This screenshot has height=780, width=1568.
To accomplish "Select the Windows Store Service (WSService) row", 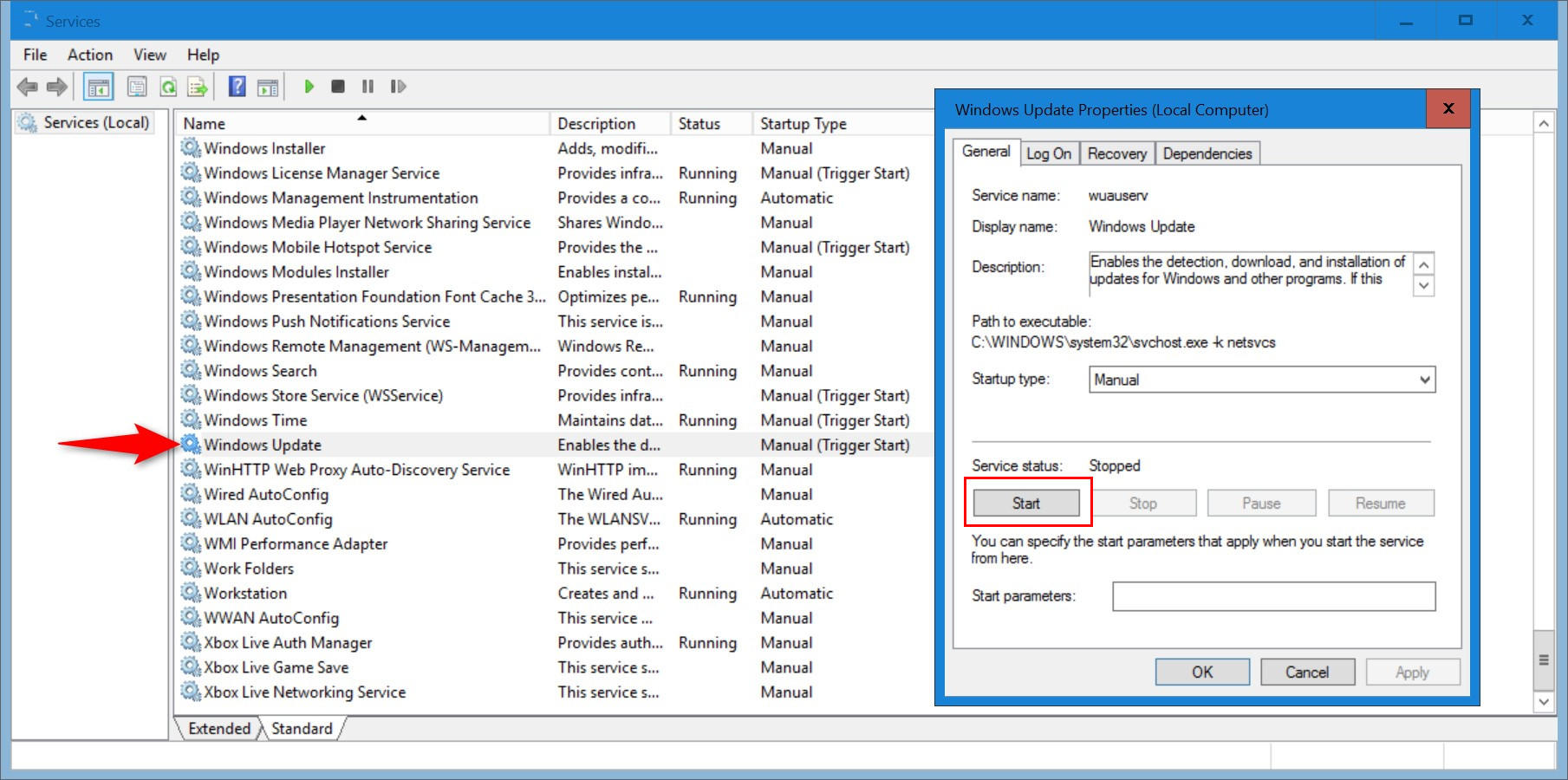I will (x=555, y=395).
